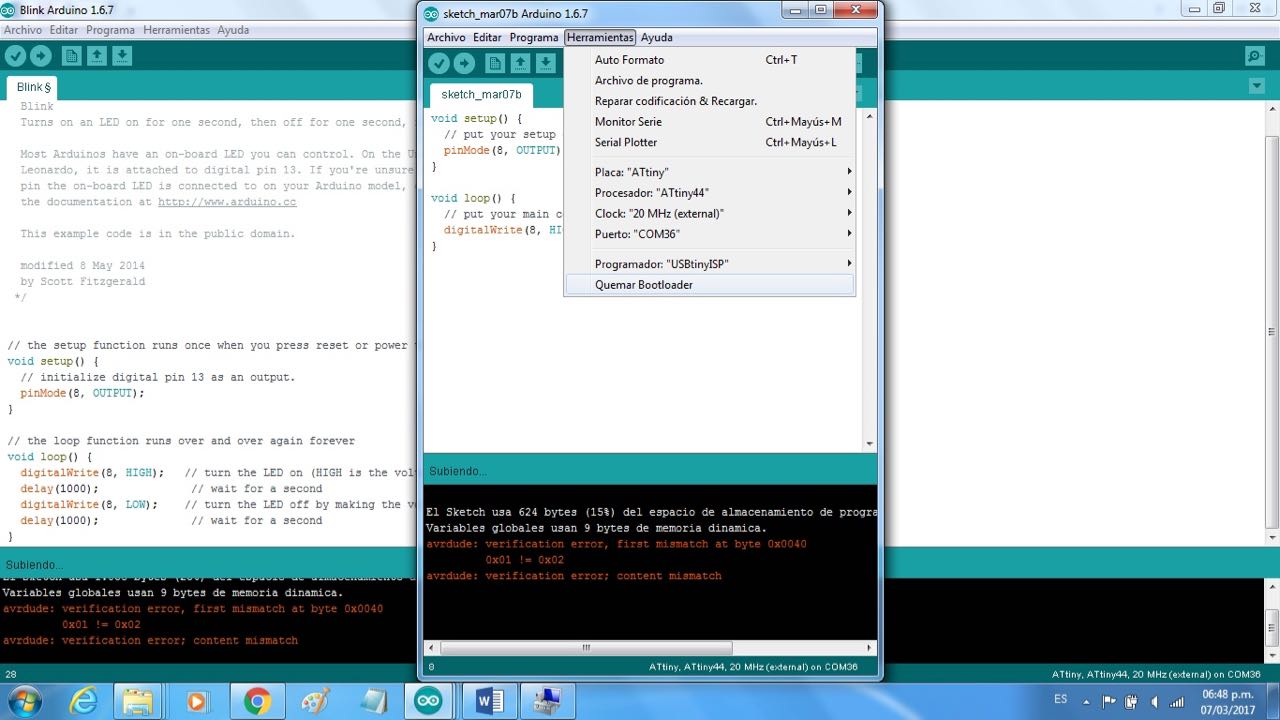Click board status text in sketch_mar07b footer

753,667
